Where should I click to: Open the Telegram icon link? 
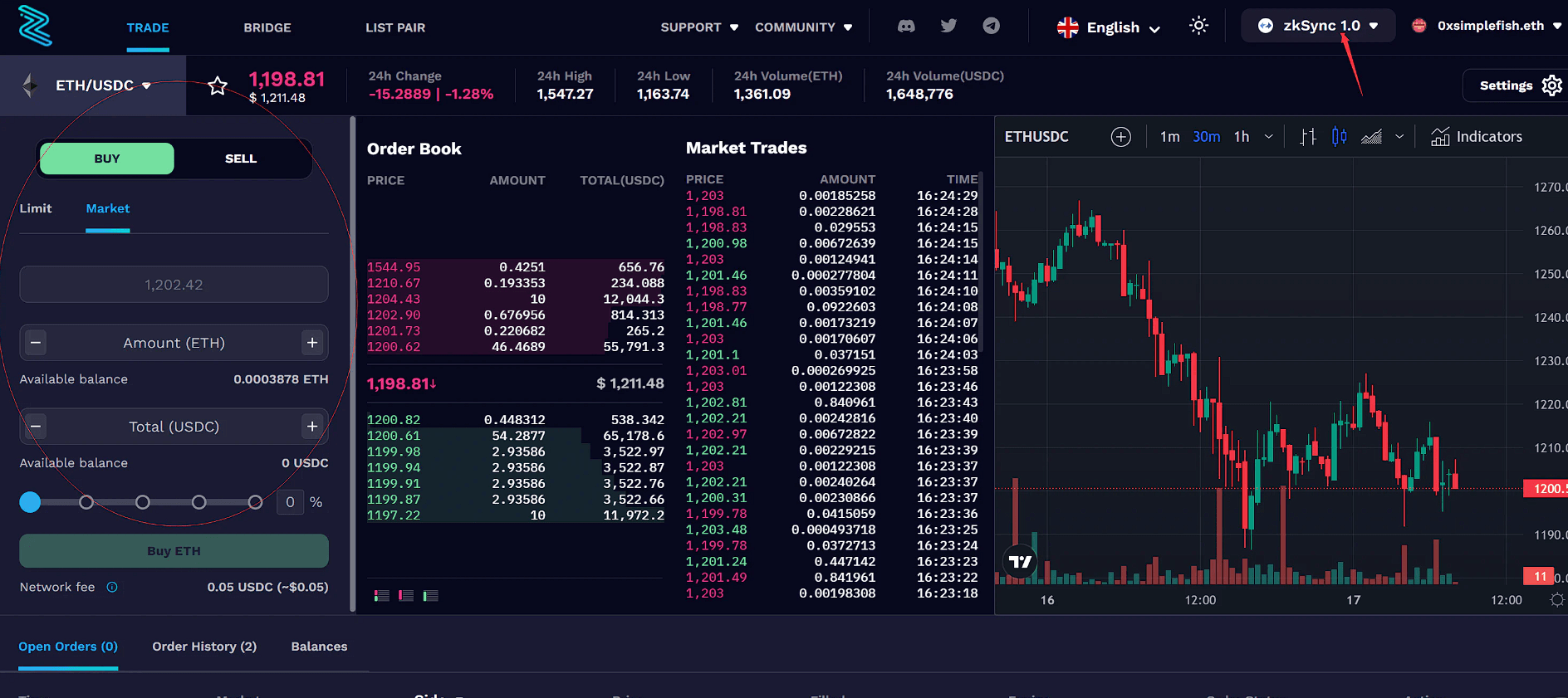tap(991, 26)
